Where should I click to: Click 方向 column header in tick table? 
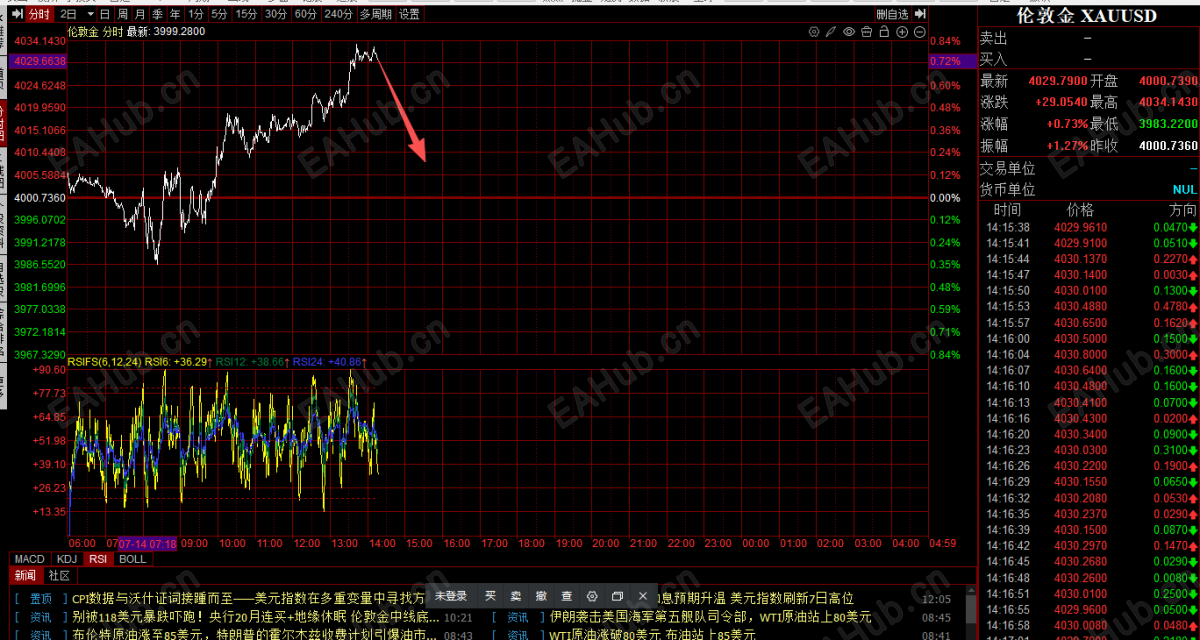click(1182, 210)
